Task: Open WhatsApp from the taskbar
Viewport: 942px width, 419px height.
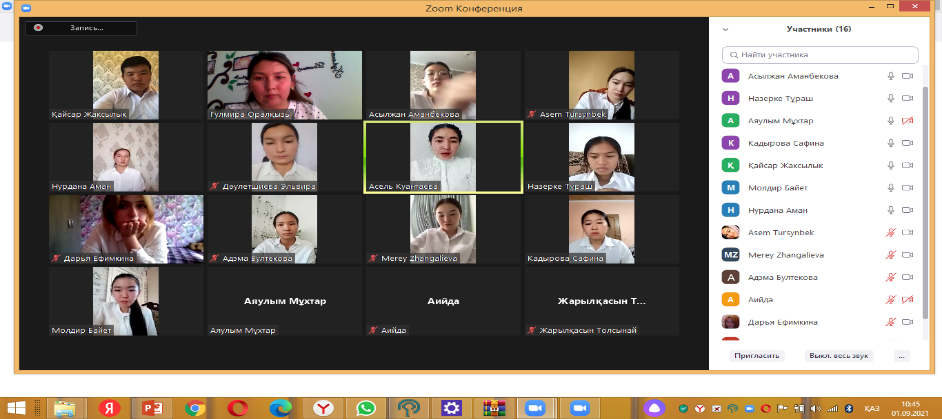Action: [366, 407]
